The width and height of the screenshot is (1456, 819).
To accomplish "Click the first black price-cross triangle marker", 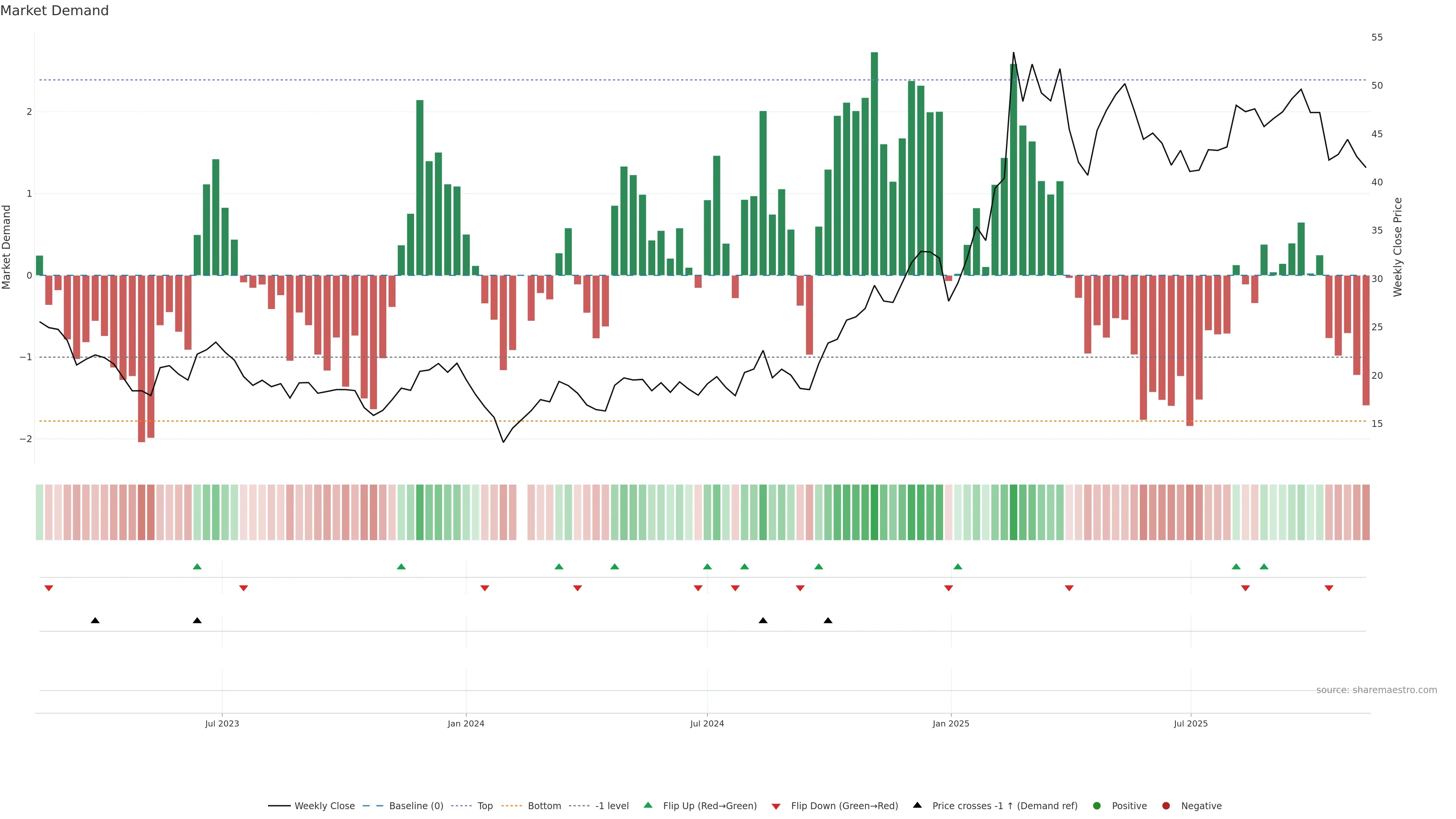I will click(95, 621).
